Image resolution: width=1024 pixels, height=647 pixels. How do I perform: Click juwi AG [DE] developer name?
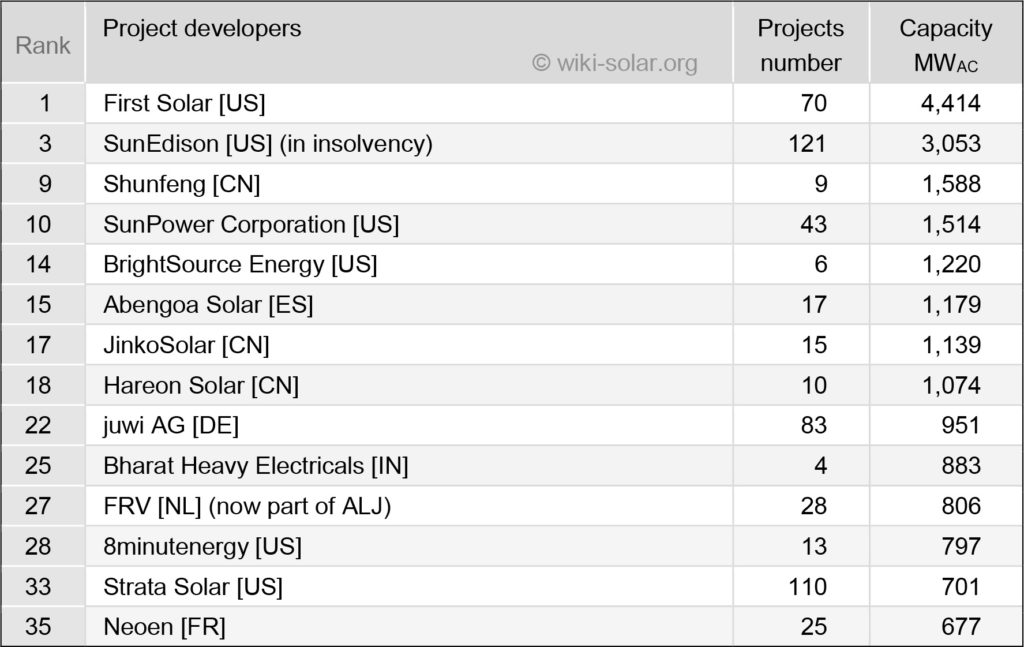[x=171, y=425]
